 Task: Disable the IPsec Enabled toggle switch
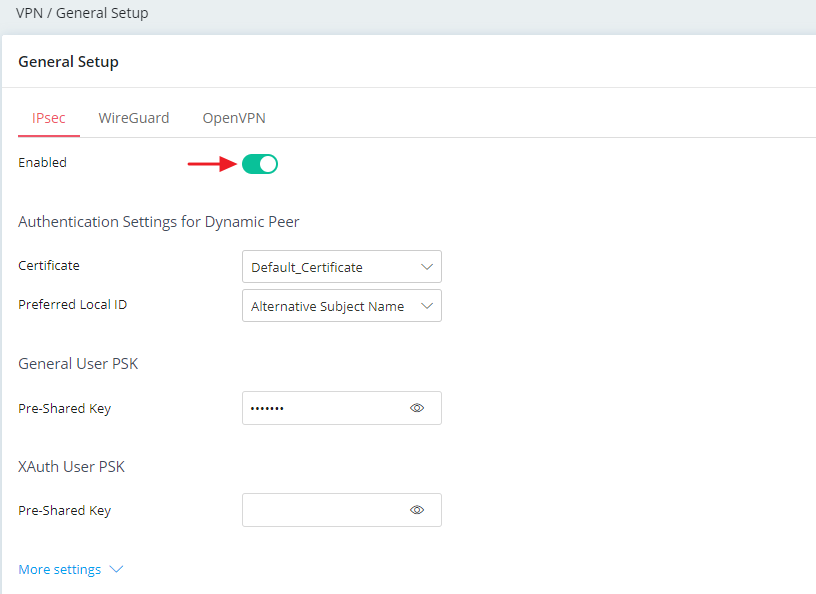(260, 164)
